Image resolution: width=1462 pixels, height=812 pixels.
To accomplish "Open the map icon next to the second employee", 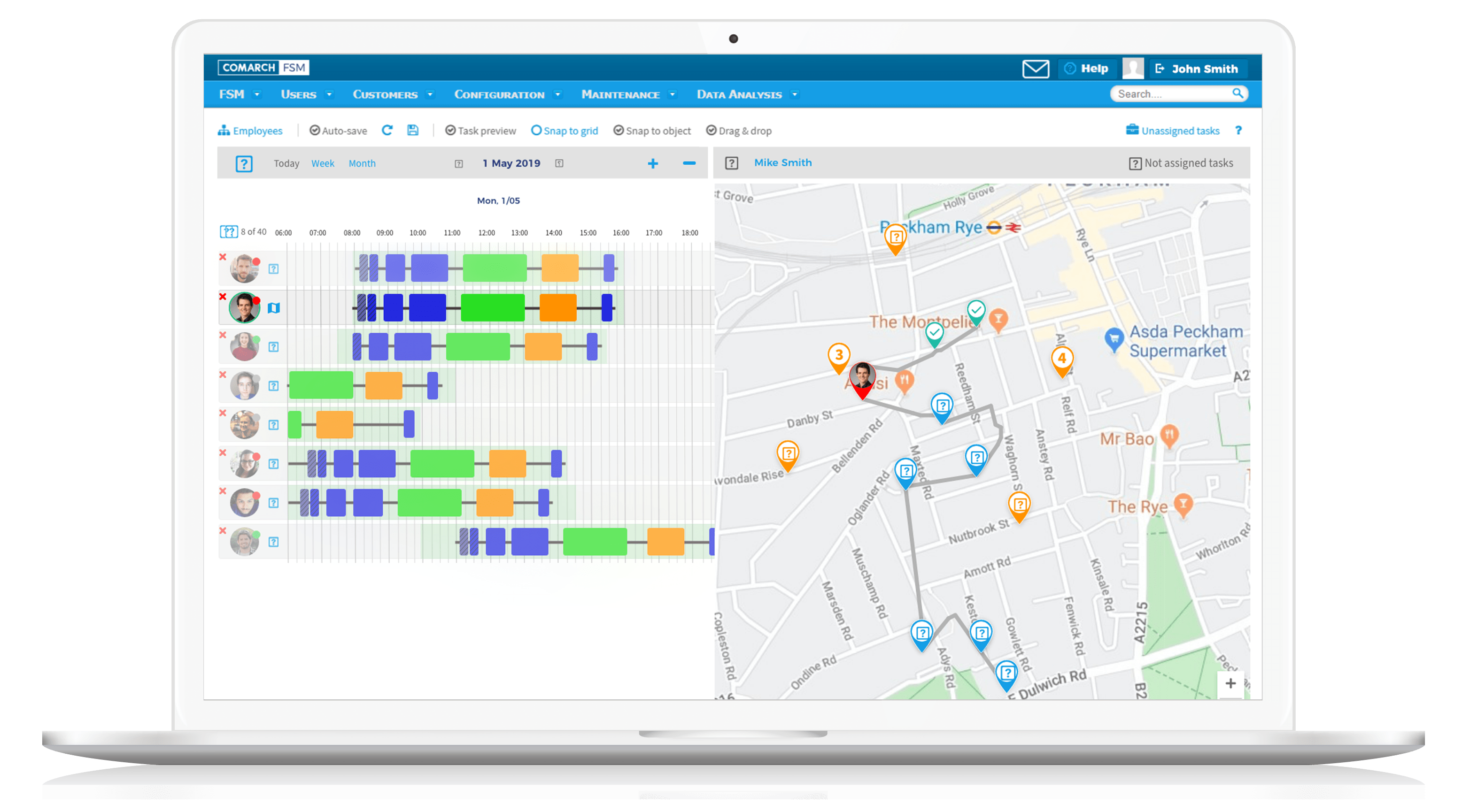I will tap(274, 307).
